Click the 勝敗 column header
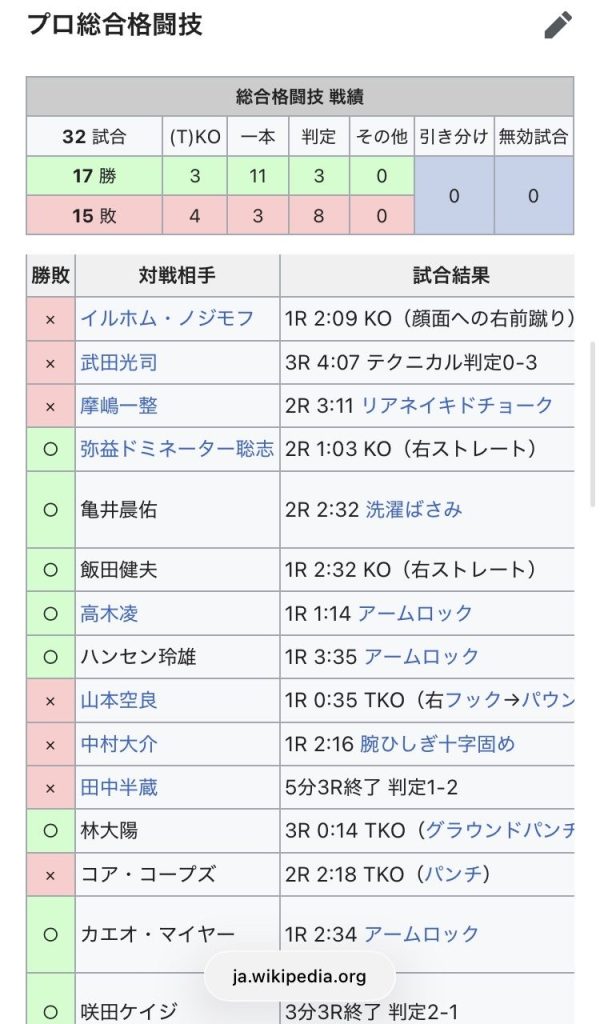 [51, 275]
